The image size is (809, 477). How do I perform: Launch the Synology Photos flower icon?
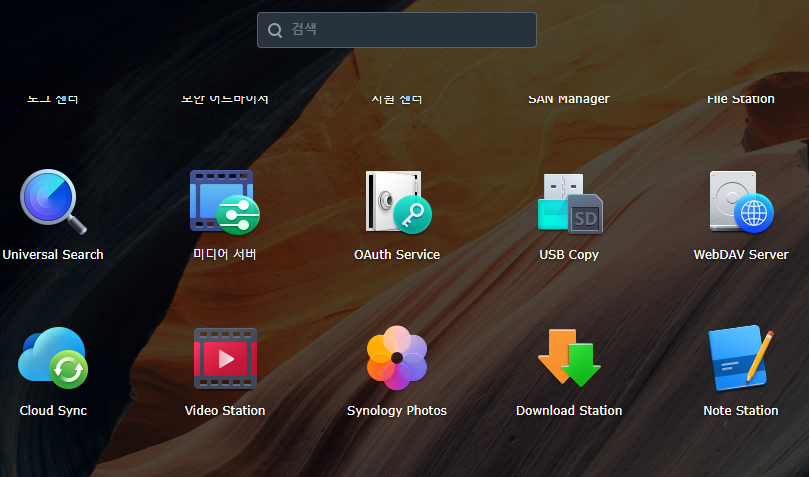(x=397, y=357)
